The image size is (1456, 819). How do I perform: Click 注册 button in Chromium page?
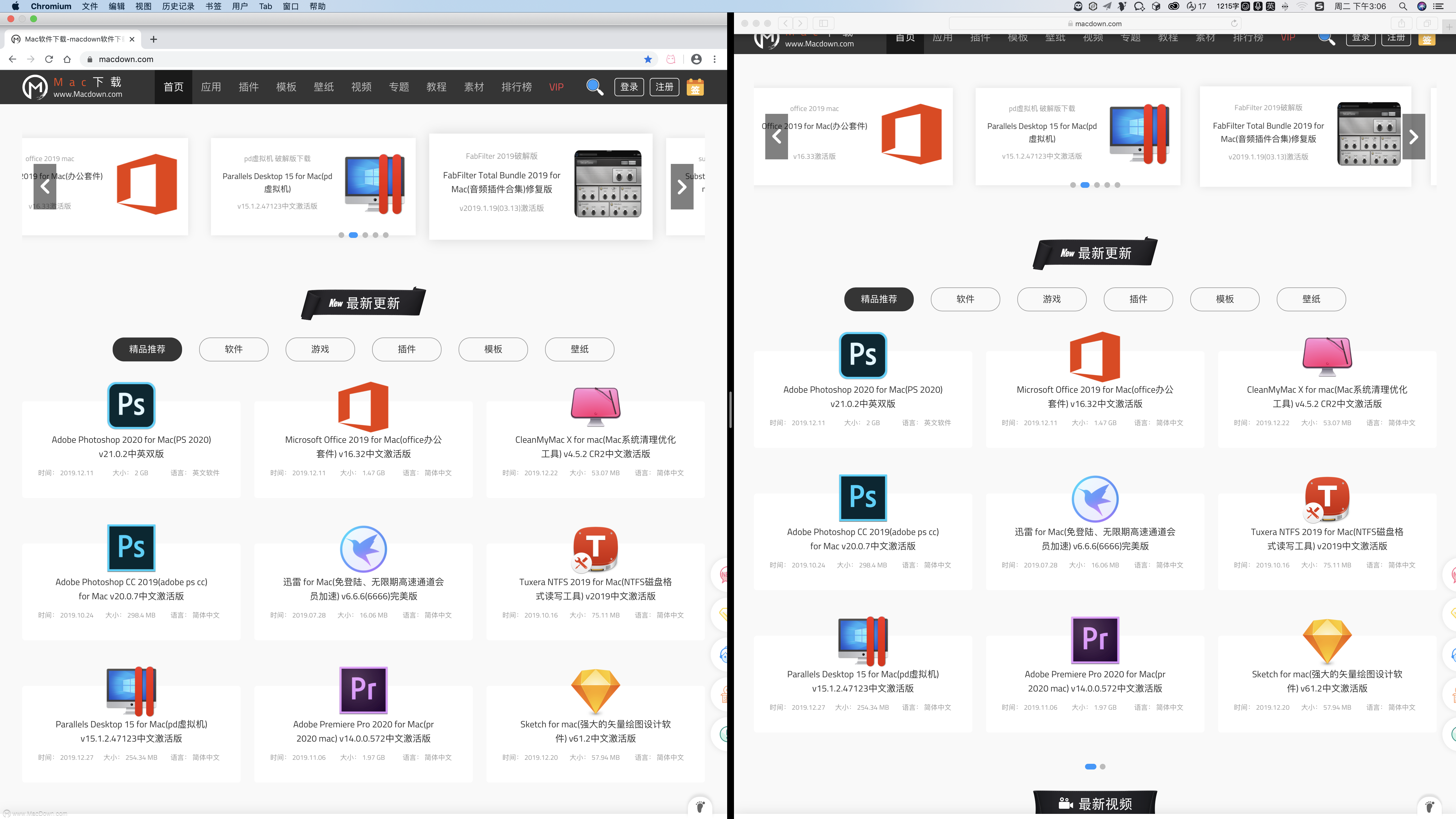[664, 87]
